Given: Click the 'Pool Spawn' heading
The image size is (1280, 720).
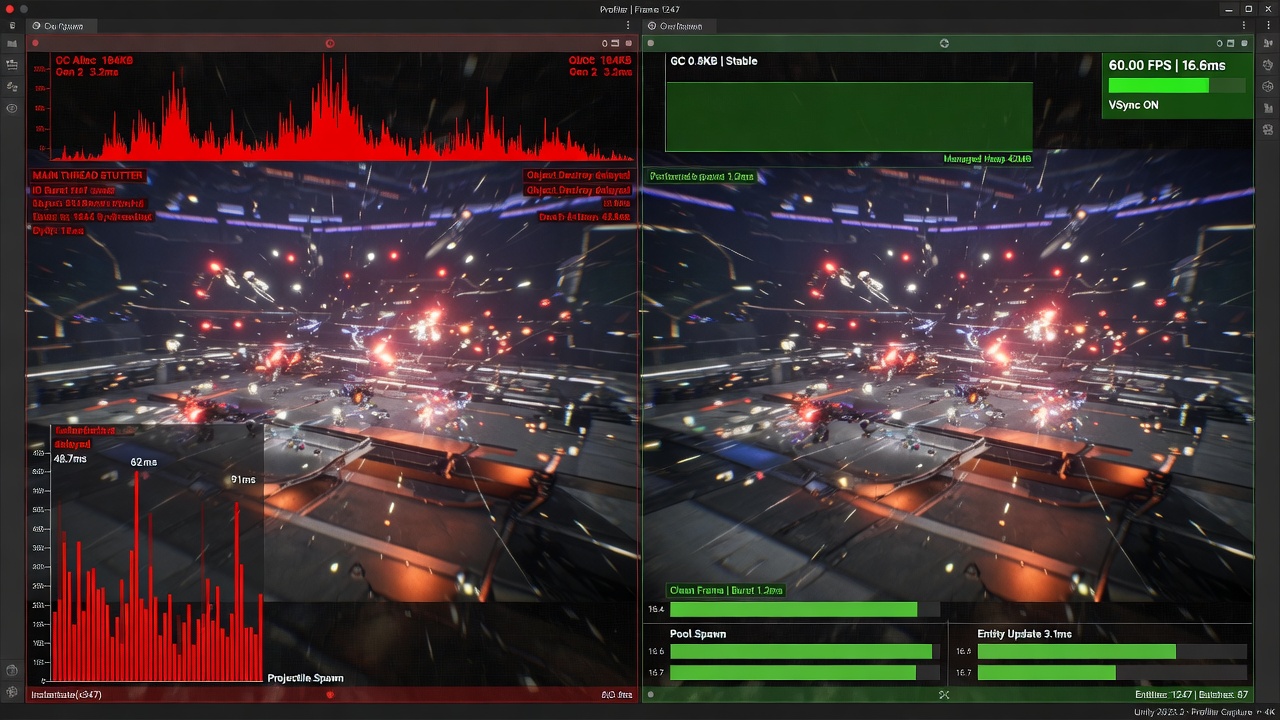Looking at the screenshot, I should 698,634.
